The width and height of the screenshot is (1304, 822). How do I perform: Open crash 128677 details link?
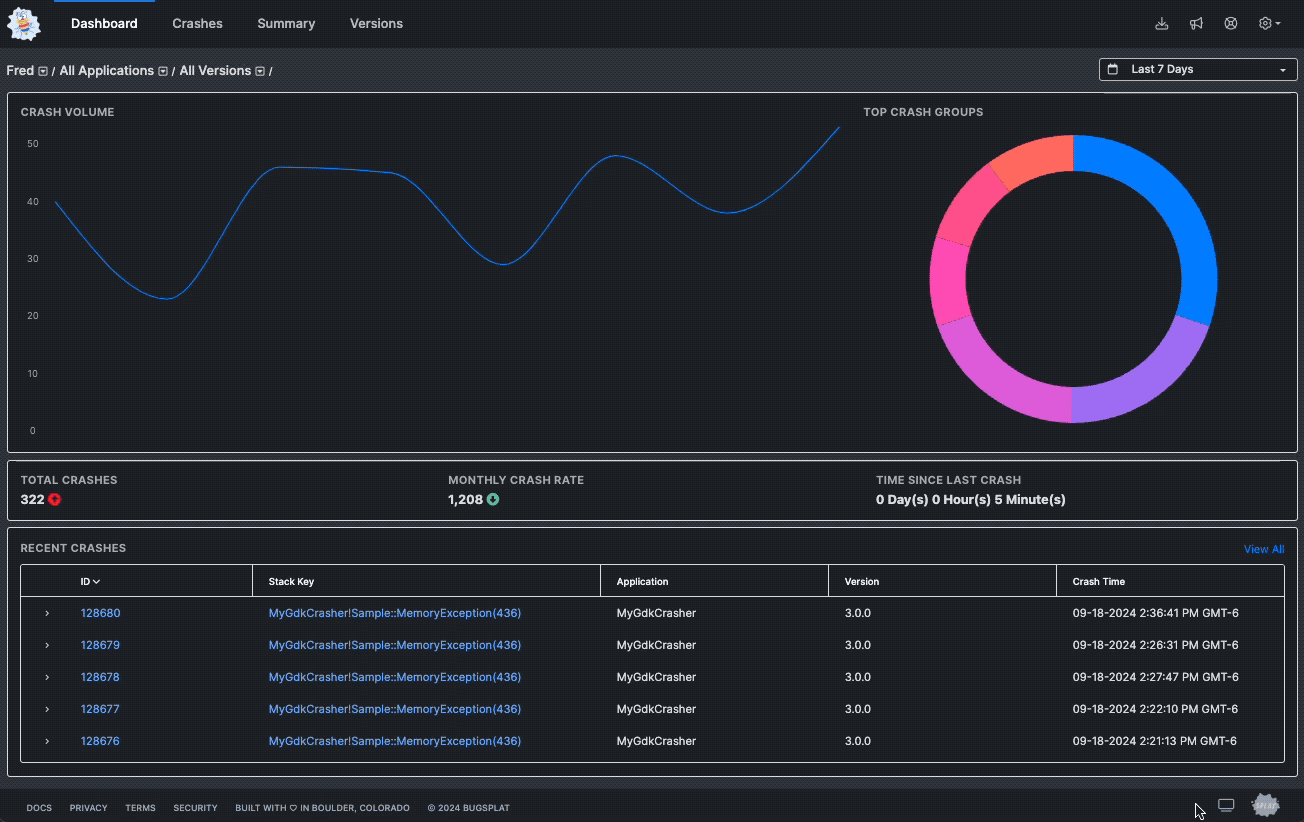100,709
